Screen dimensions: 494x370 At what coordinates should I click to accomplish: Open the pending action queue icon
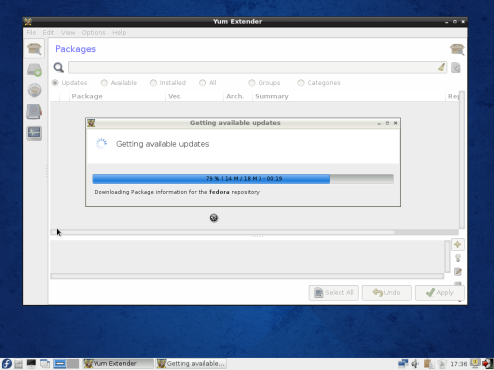click(34, 70)
